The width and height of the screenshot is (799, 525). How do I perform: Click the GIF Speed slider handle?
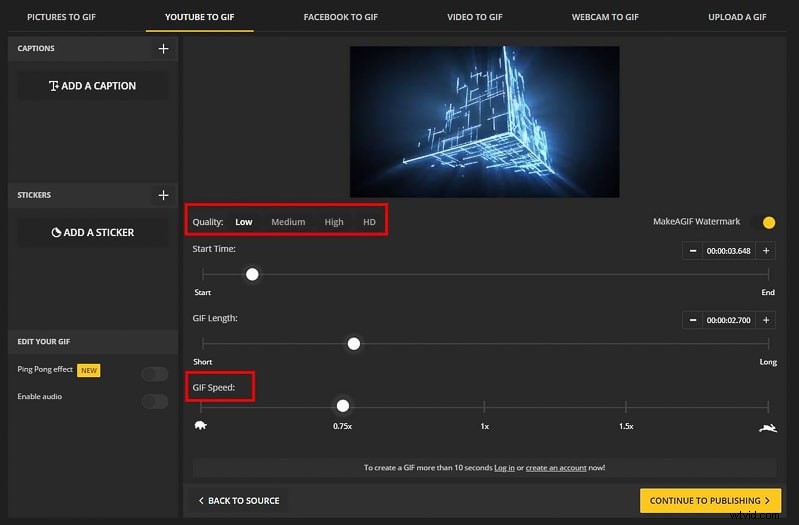tap(343, 406)
